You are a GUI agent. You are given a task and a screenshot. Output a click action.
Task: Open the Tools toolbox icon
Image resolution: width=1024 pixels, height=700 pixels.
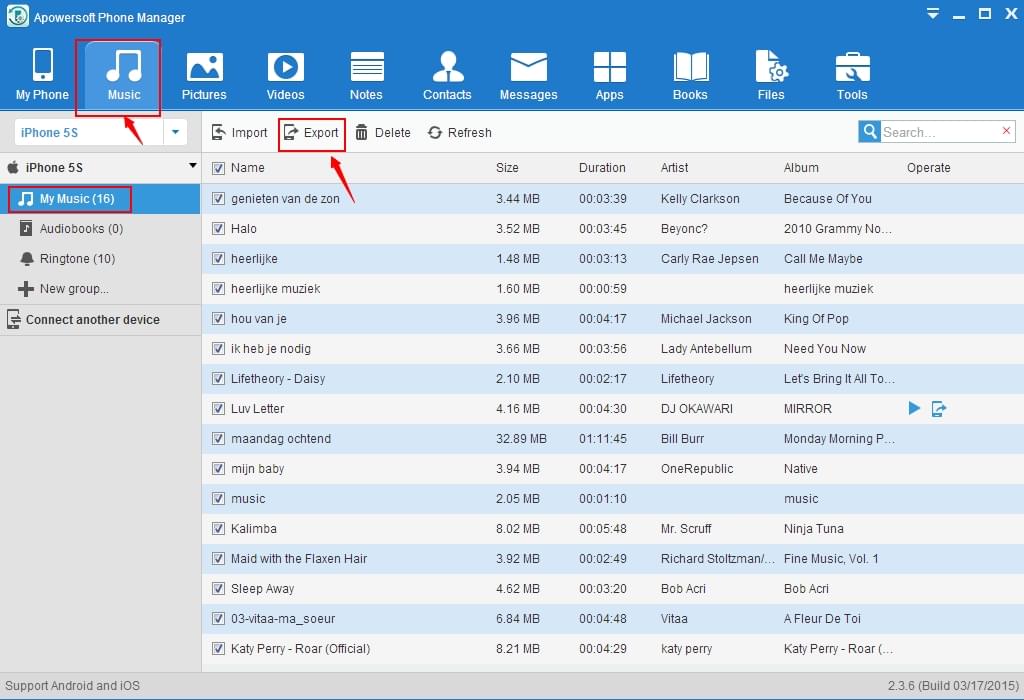pos(852,68)
